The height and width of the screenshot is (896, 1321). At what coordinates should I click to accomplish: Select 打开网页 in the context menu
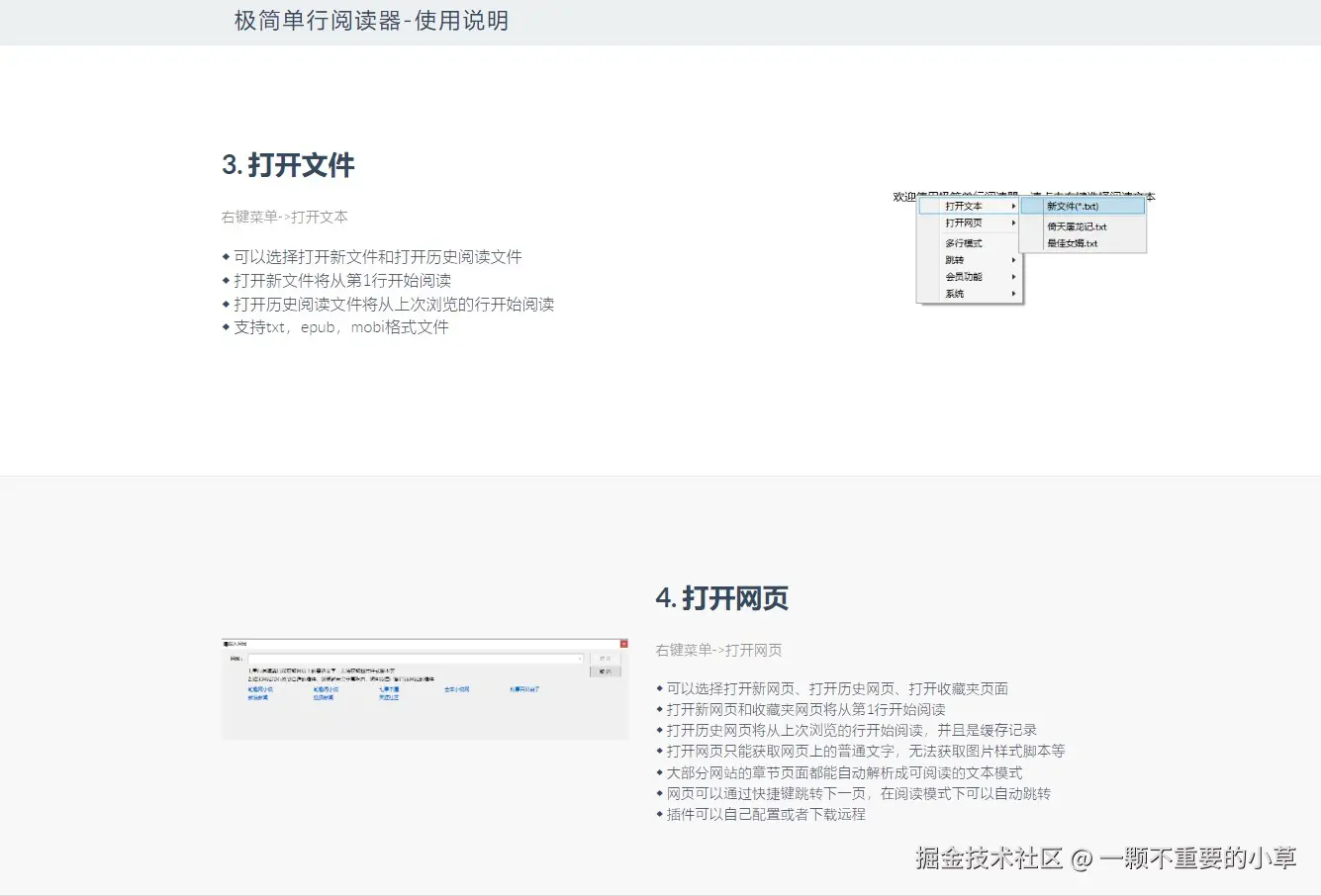pyautogui.click(x=969, y=223)
